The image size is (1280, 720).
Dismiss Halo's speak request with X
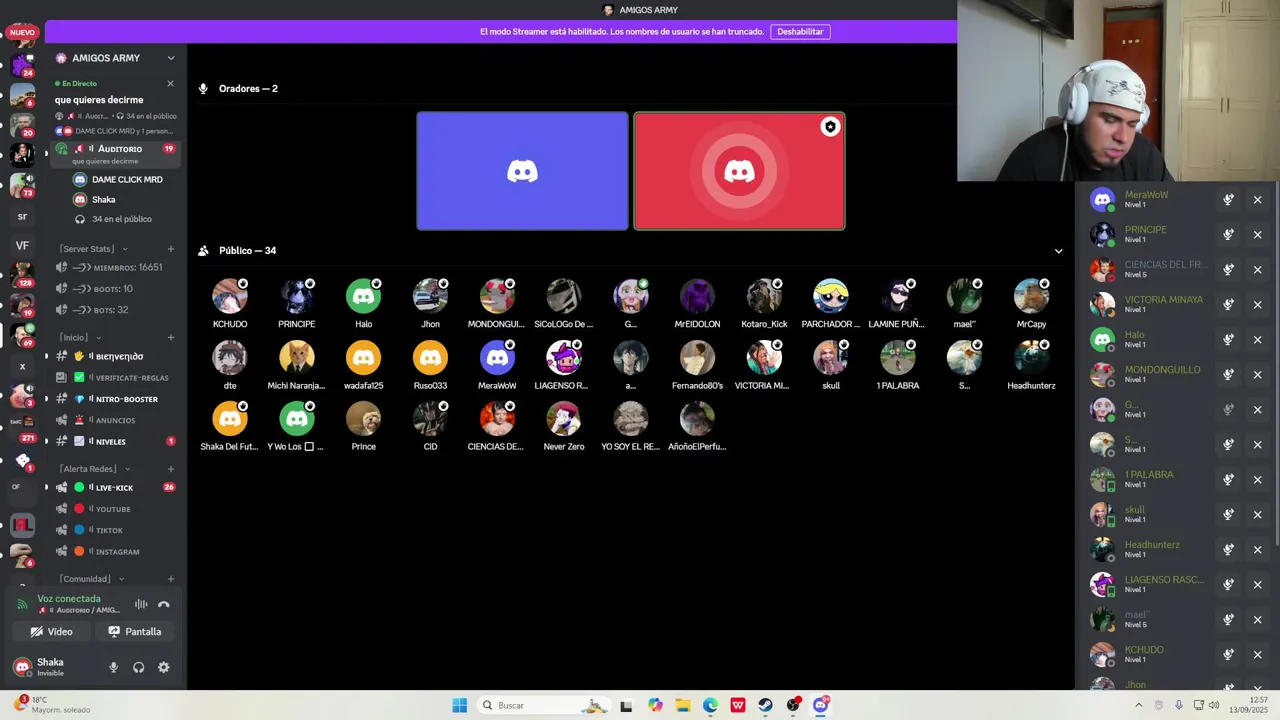coord(1258,340)
